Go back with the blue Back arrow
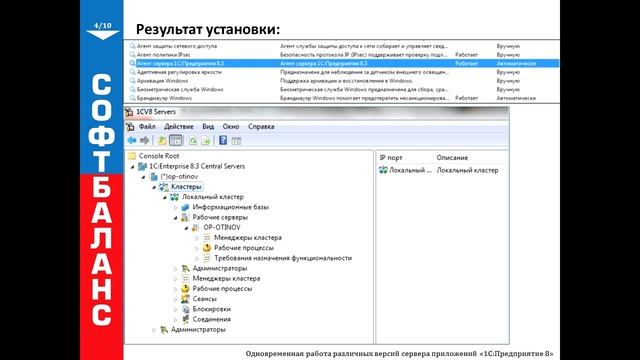The height and width of the screenshot is (360, 640). (131, 141)
